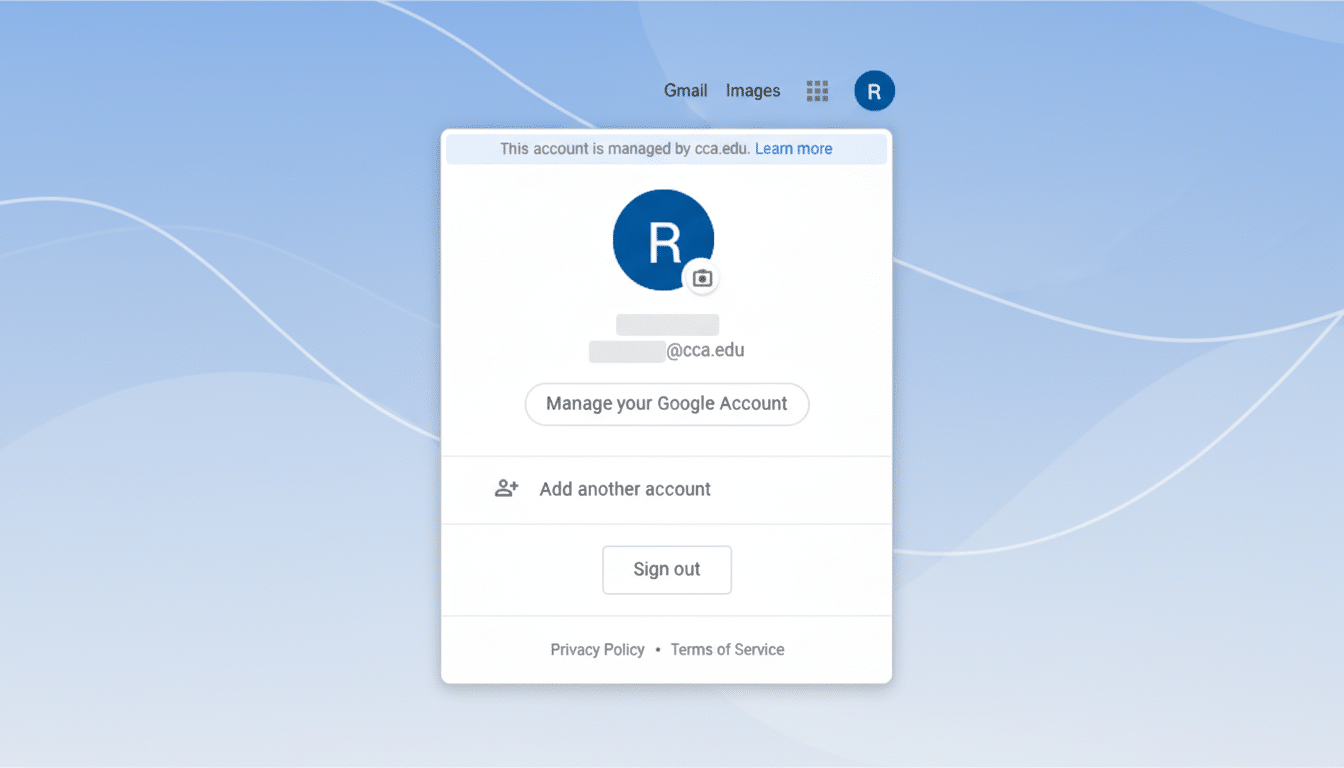Screen dimensions: 1344x768
Task: Click the add another account person icon
Action: pyautogui.click(x=506, y=488)
